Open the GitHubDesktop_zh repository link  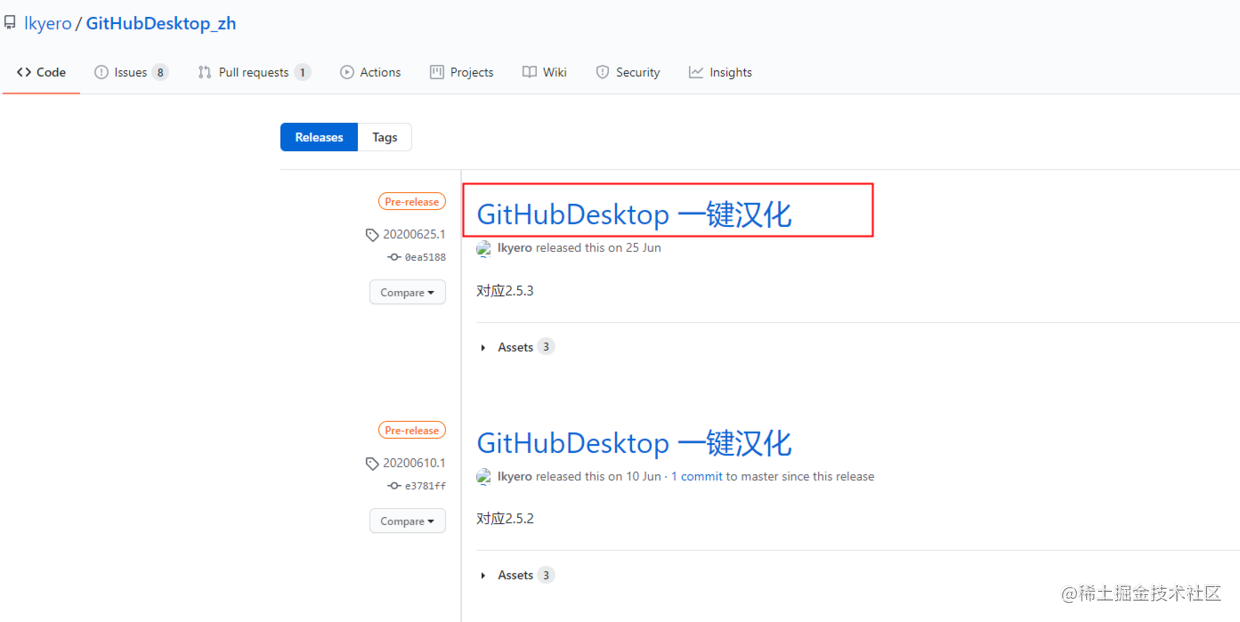coord(161,23)
